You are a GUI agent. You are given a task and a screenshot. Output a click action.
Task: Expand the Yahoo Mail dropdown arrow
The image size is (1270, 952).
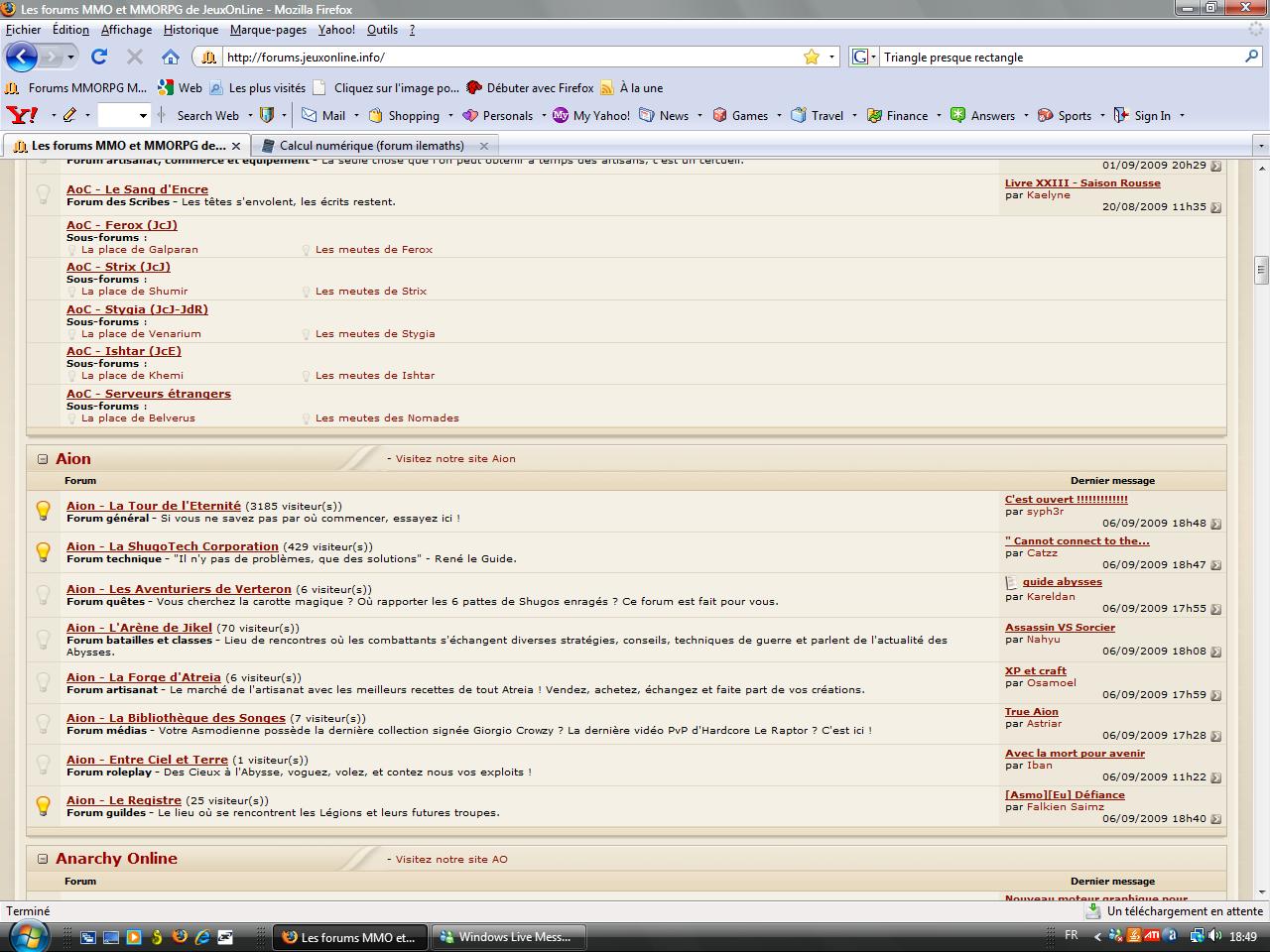point(355,115)
